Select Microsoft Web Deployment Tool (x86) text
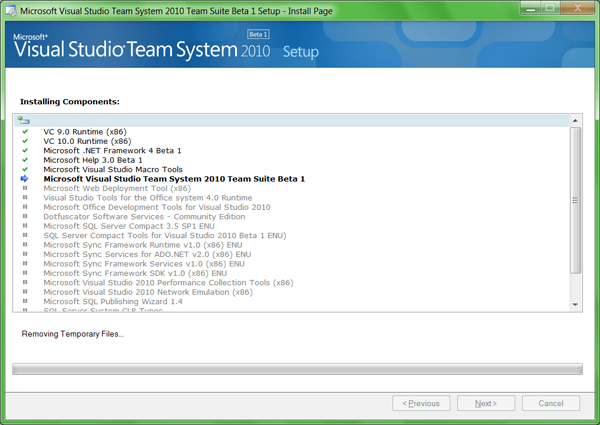Screen dimensions: 600x425 (x=117, y=188)
